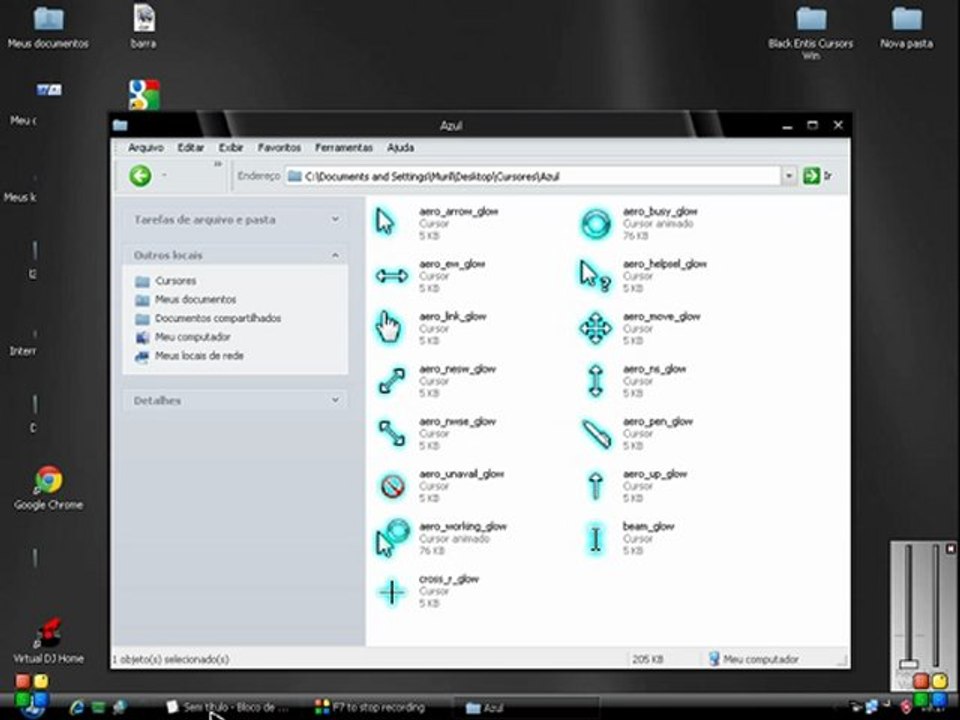
Task: Select the aero_helpsel_glow help cursor icon
Action: point(594,276)
